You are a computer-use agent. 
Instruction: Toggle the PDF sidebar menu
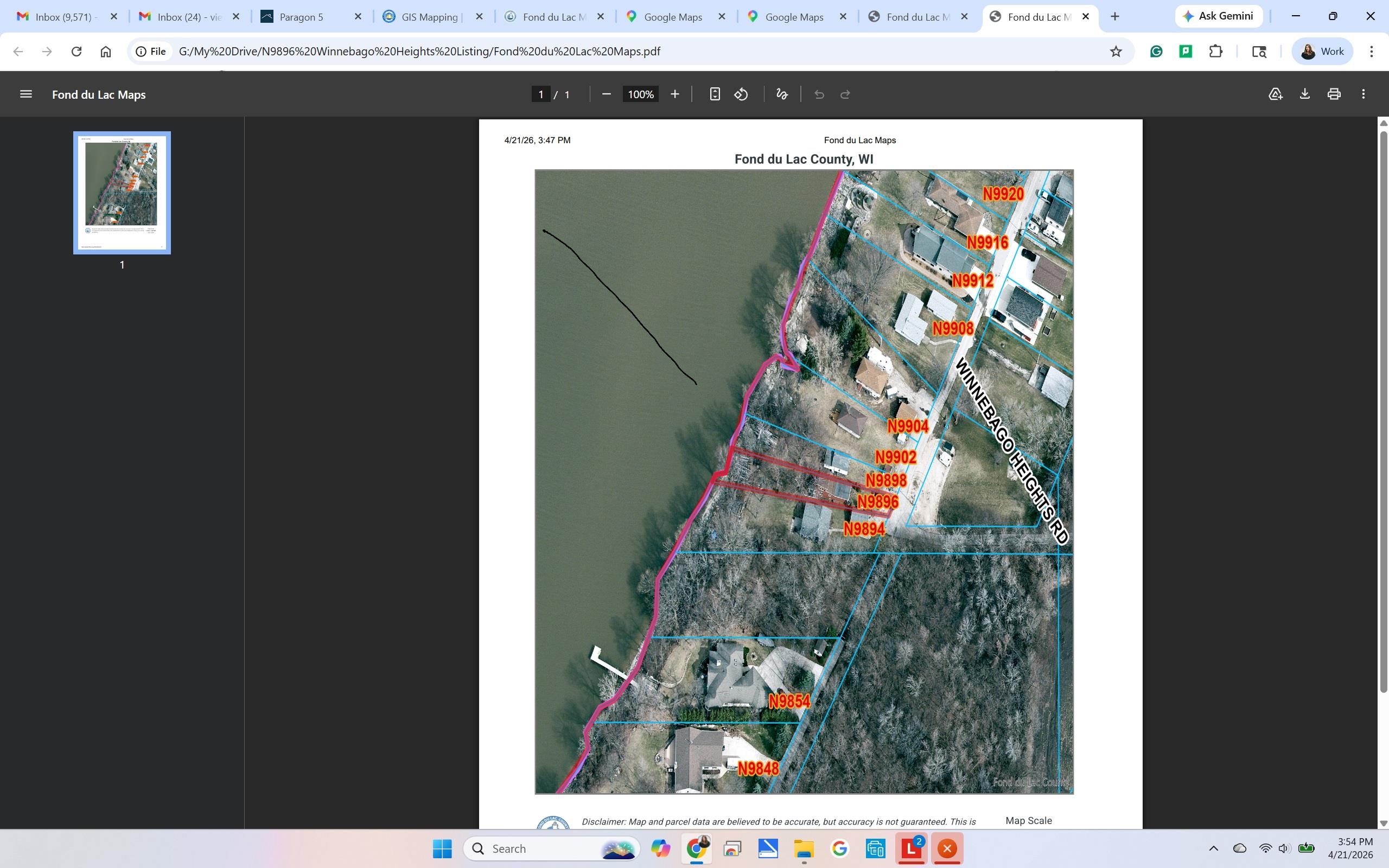click(26, 94)
